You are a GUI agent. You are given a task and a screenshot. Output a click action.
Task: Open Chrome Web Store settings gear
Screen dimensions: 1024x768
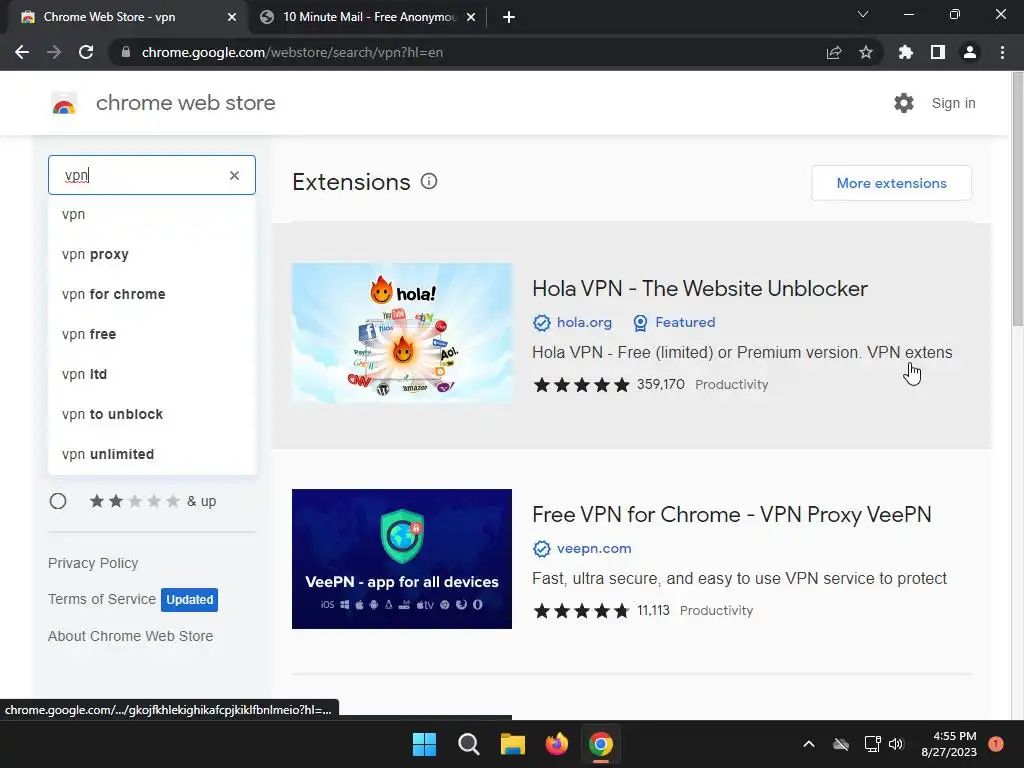point(904,103)
